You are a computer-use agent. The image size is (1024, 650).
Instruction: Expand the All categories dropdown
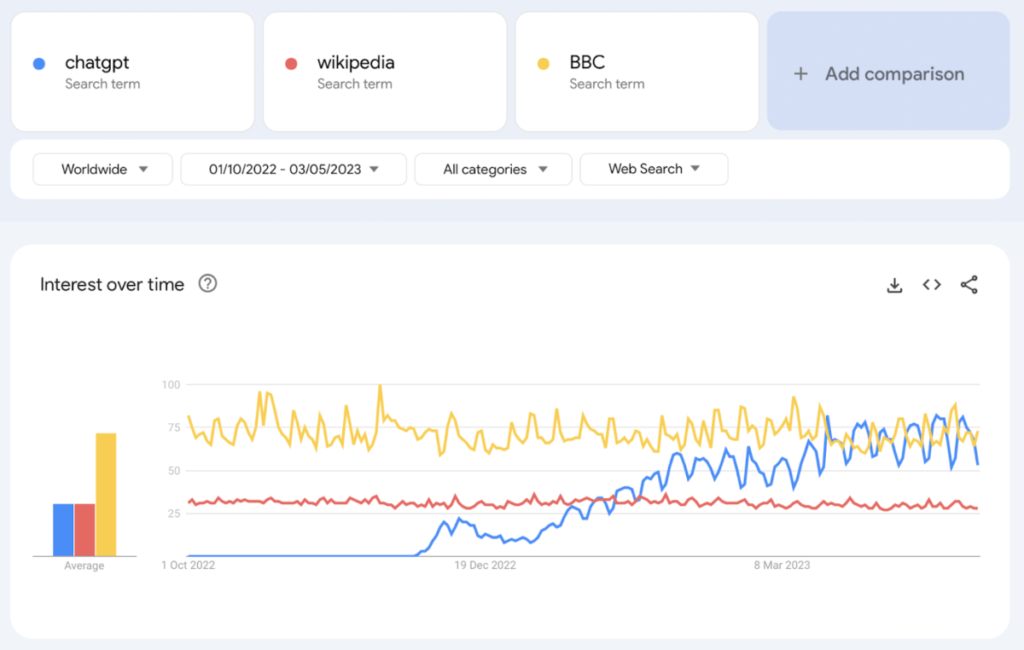pos(492,169)
